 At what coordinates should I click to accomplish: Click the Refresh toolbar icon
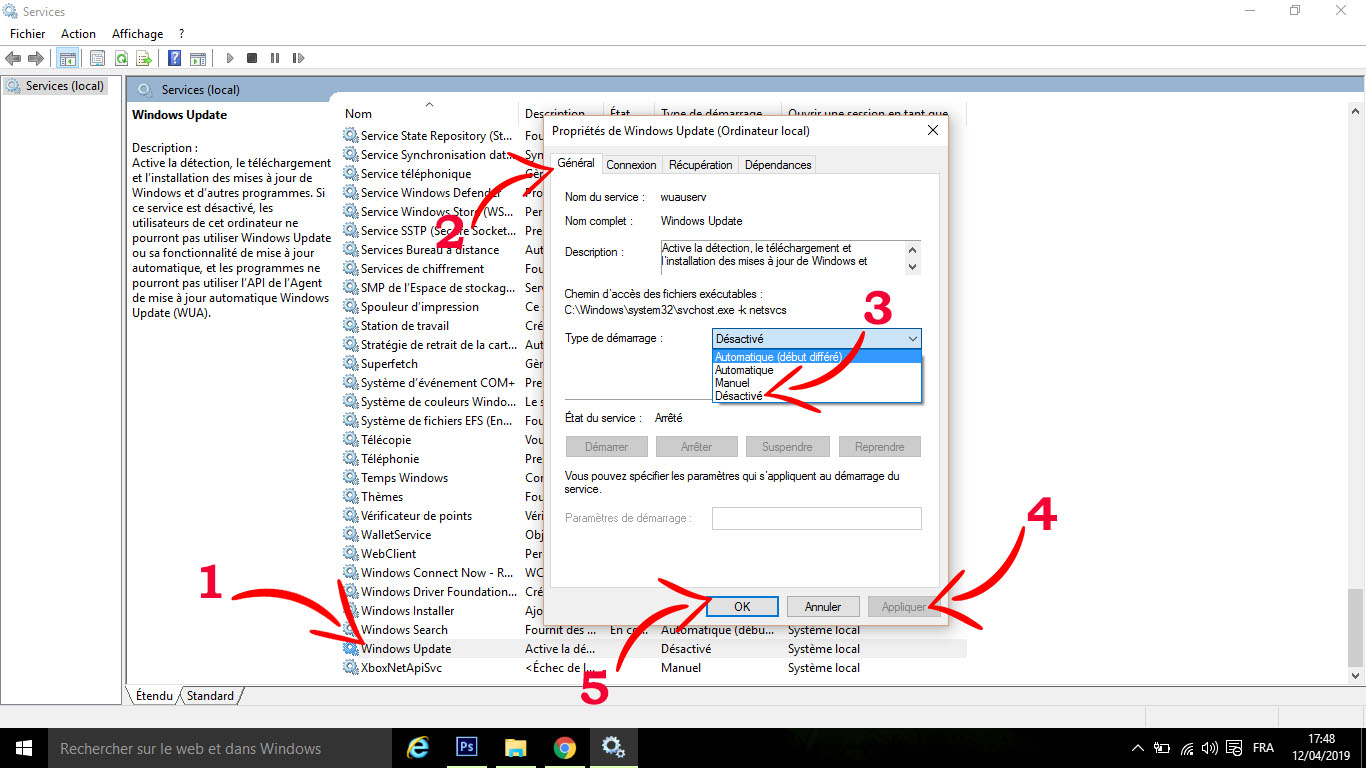coord(121,58)
